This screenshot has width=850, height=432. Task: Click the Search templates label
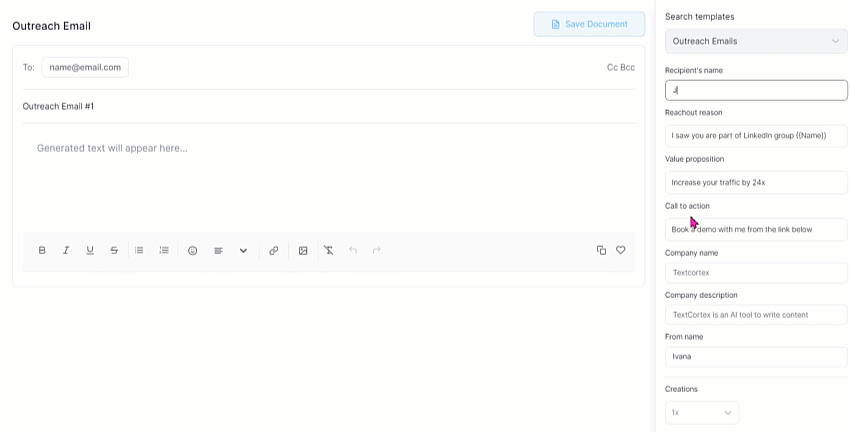pyautogui.click(x=700, y=17)
